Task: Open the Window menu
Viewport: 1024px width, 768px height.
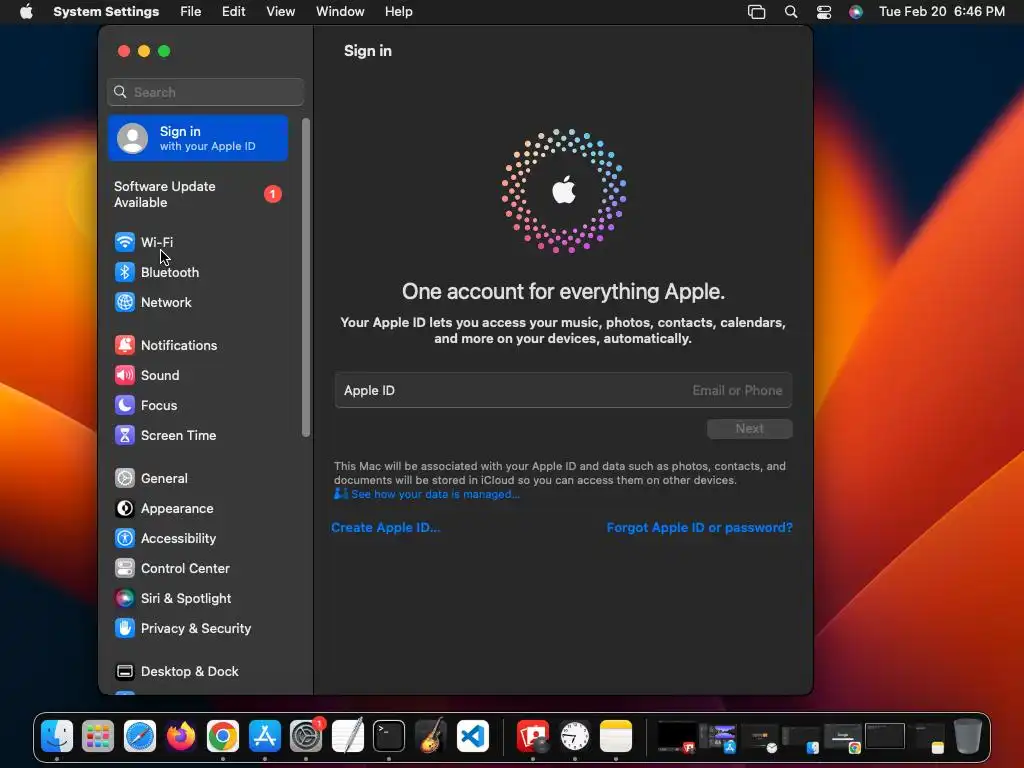Action: pos(340,12)
